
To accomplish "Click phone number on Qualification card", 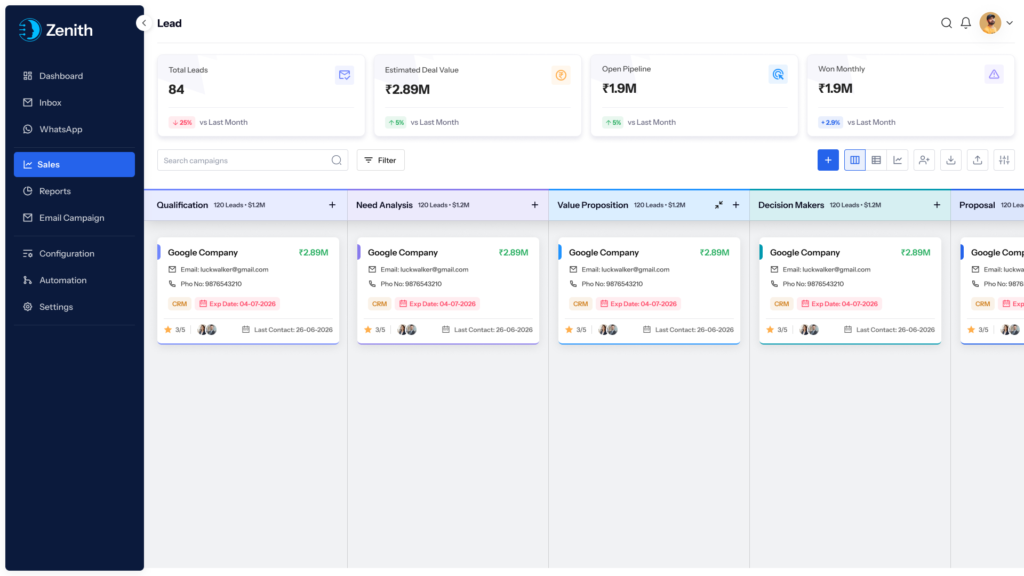I will (205, 284).
